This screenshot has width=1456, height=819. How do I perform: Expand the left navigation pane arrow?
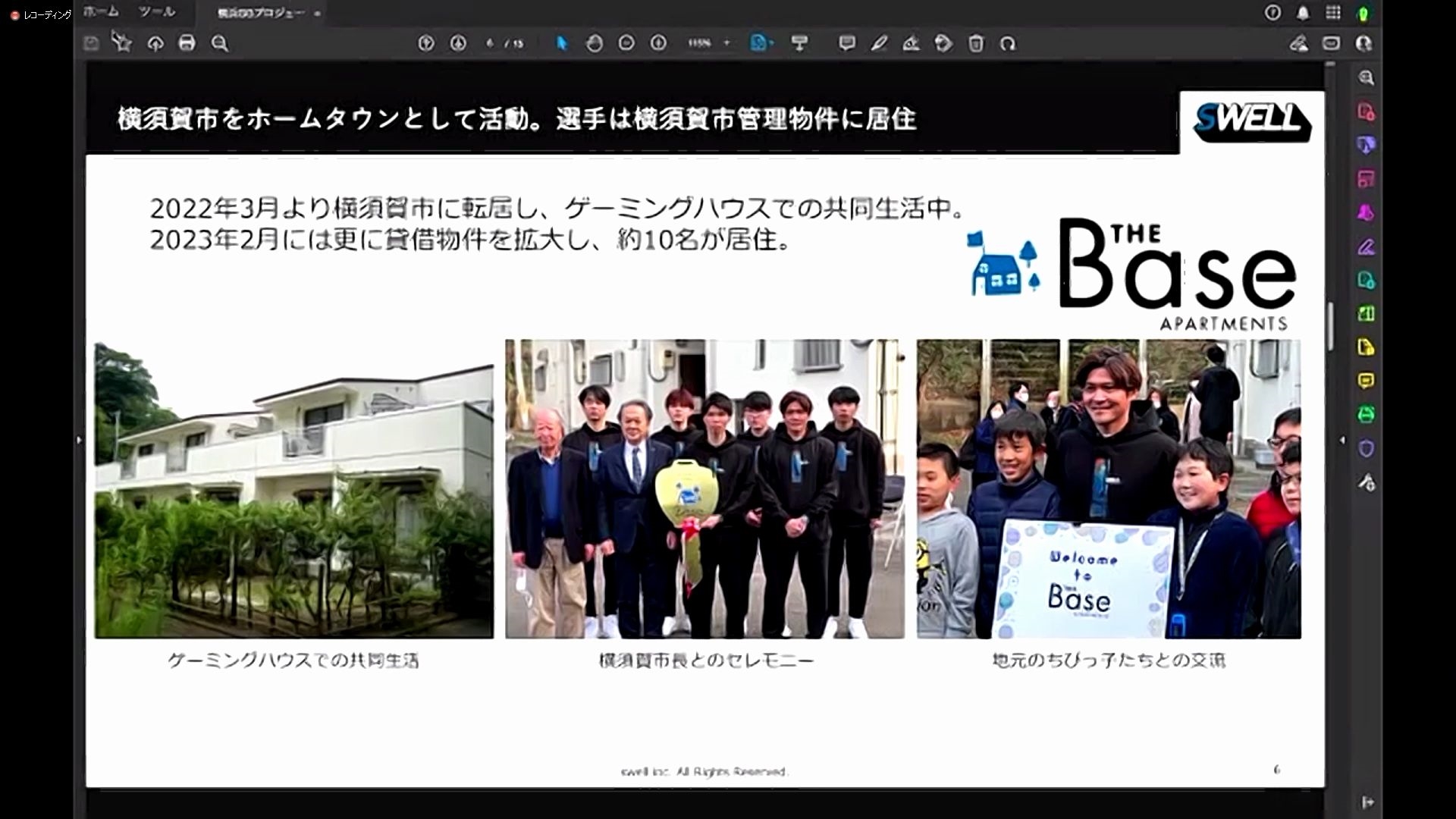(79, 440)
